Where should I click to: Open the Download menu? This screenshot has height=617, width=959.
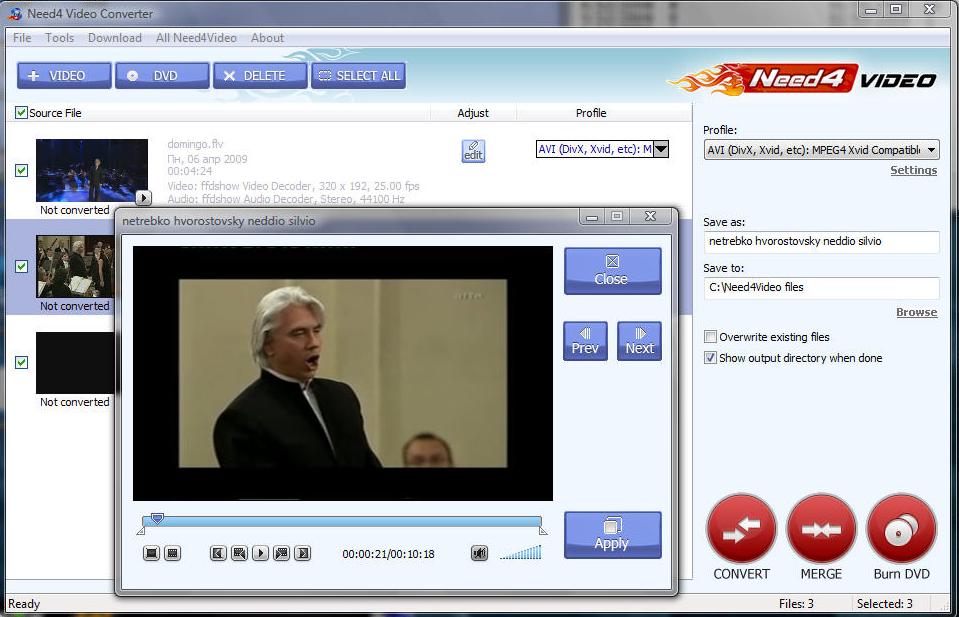[114, 38]
